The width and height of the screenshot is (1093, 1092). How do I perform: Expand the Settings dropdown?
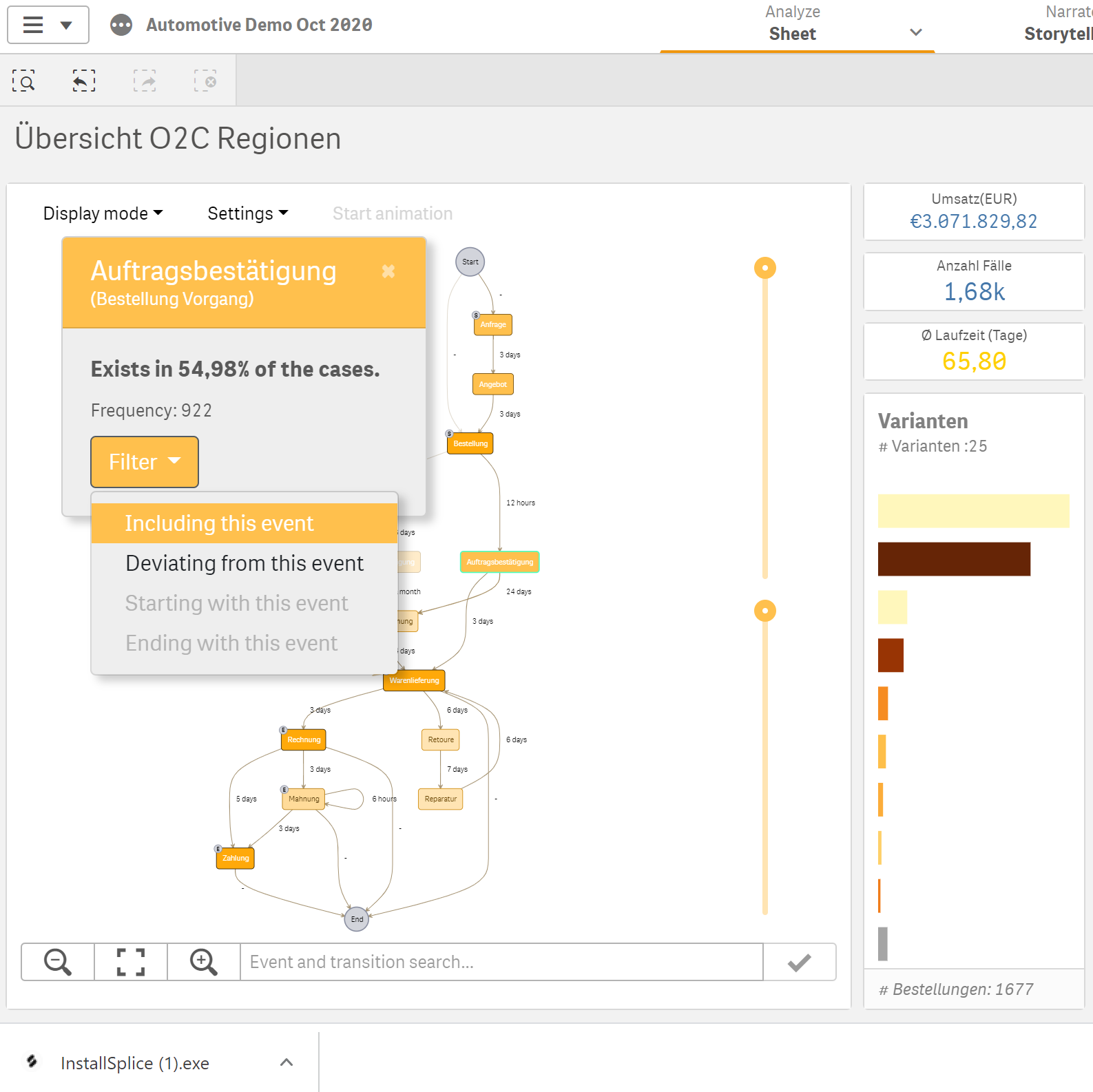[248, 213]
